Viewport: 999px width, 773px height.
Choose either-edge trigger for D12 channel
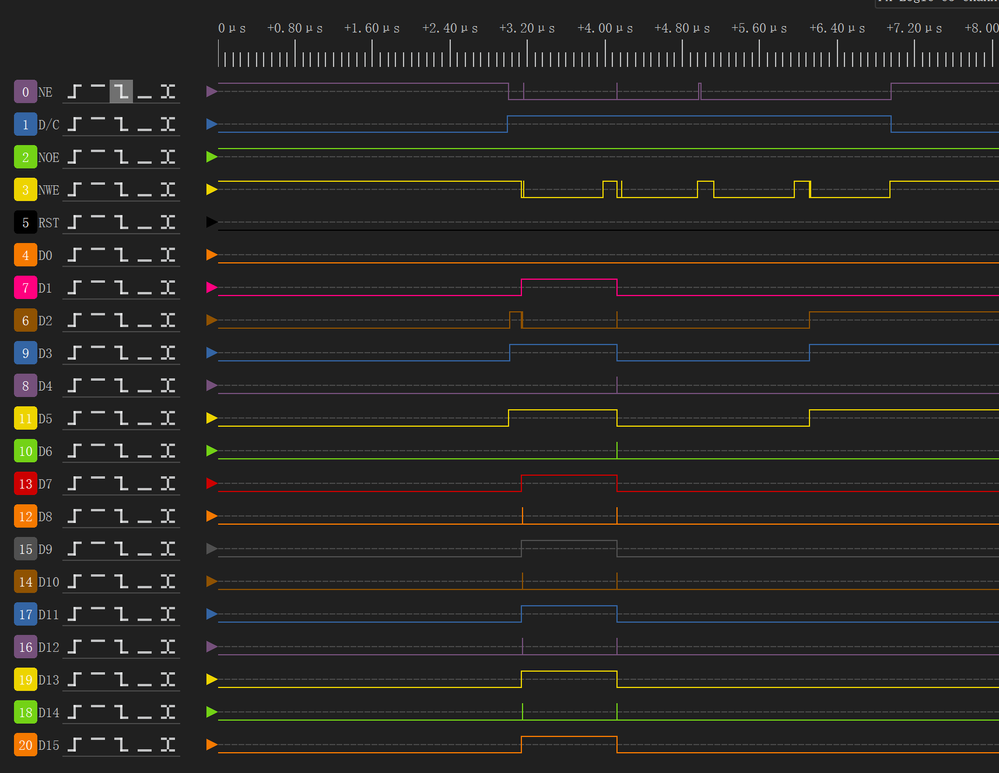tap(168, 647)
